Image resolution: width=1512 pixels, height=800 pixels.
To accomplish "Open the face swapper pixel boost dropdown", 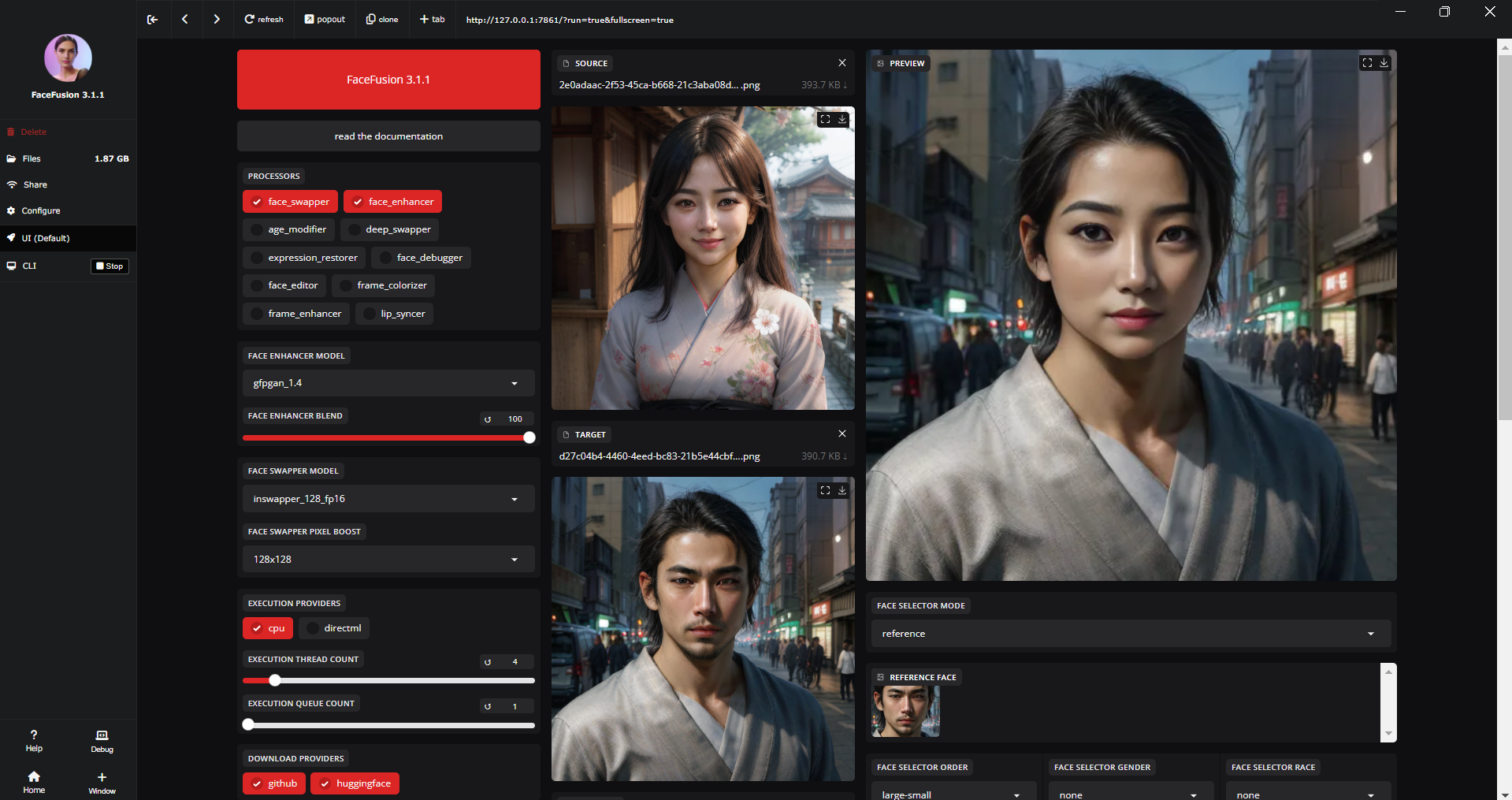I will click(x=388, y=559).
